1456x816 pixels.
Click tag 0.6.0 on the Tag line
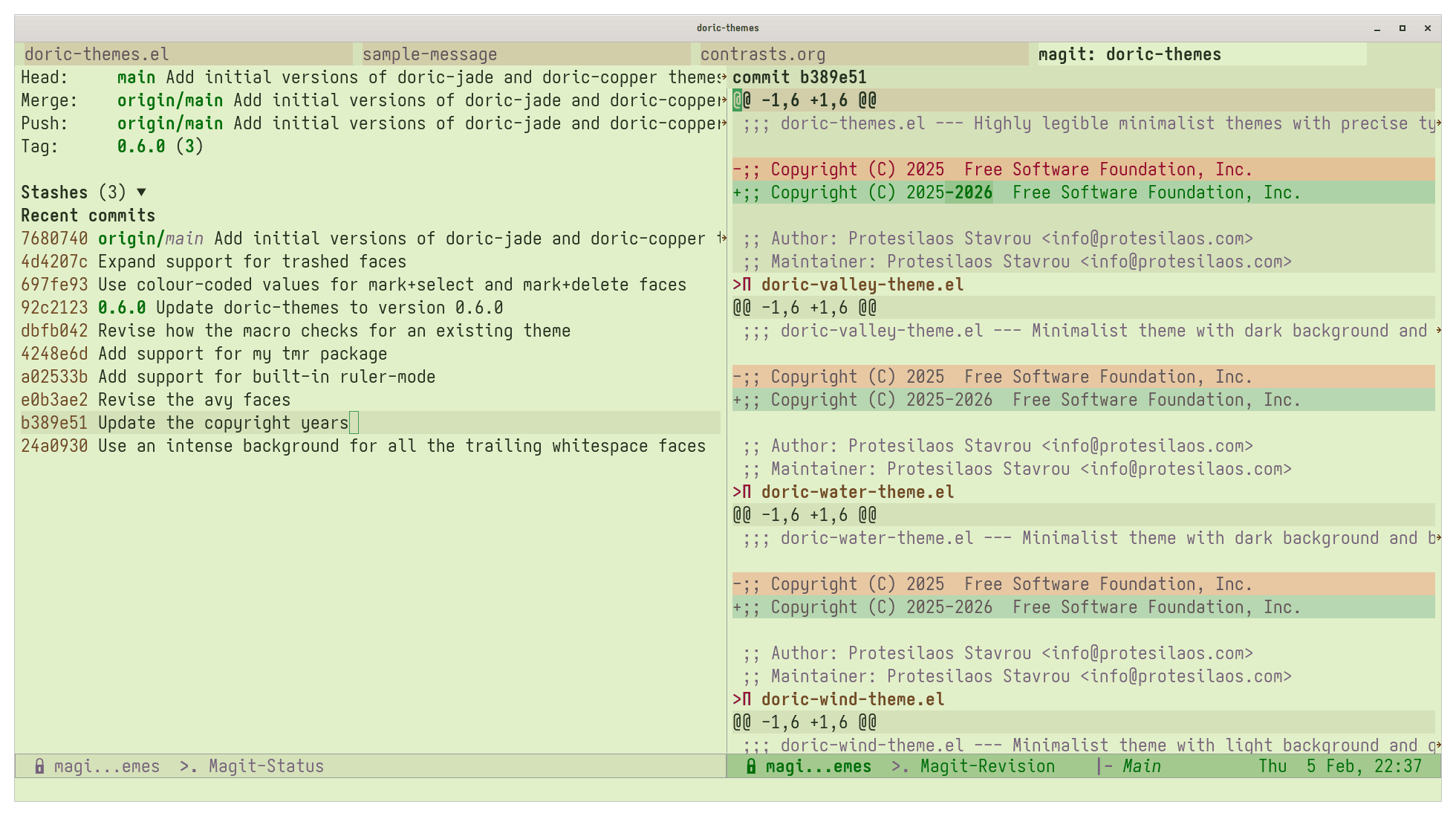[141, 146]
